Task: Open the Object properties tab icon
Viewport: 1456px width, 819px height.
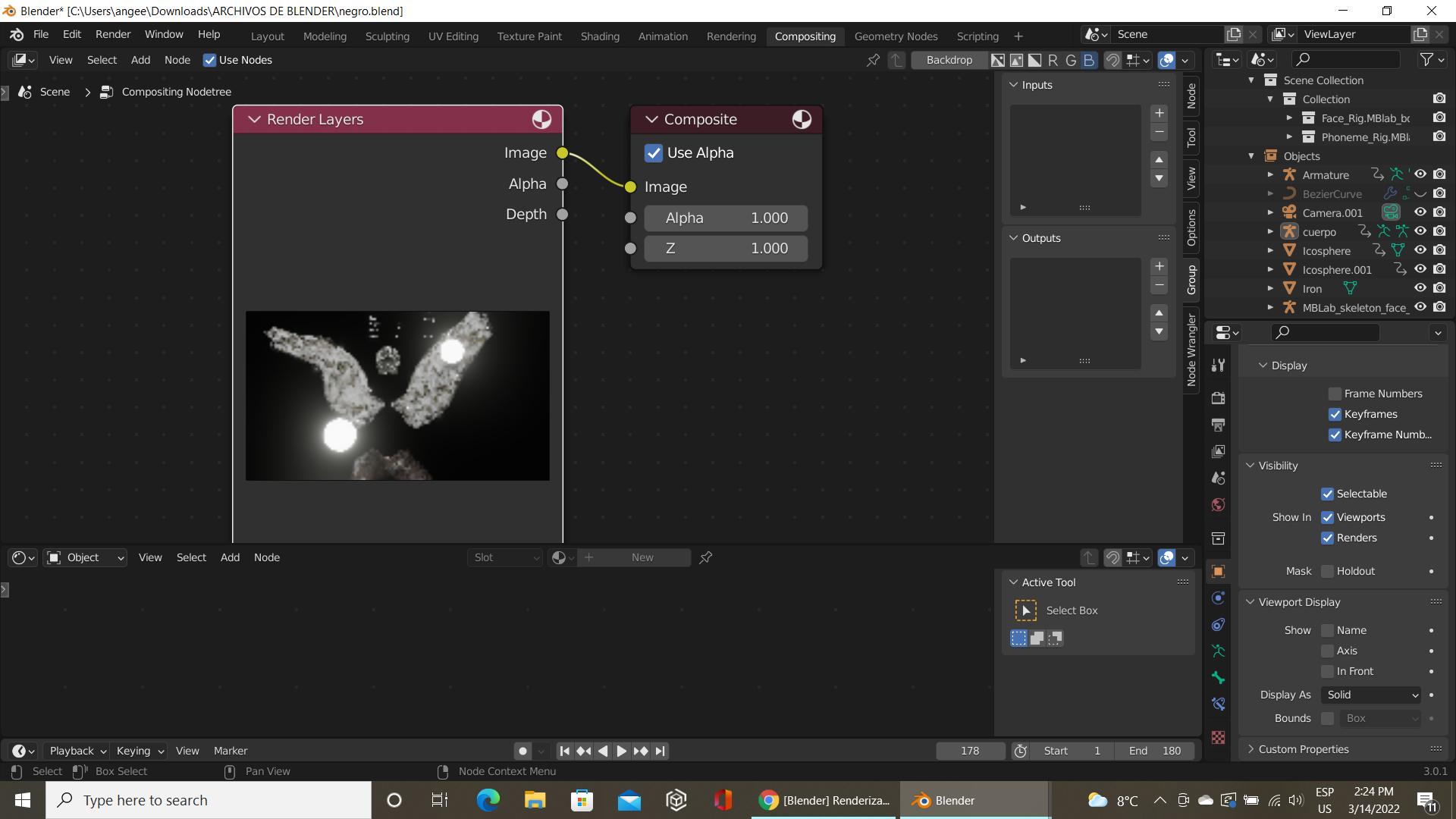Action: click(1219, 572)
